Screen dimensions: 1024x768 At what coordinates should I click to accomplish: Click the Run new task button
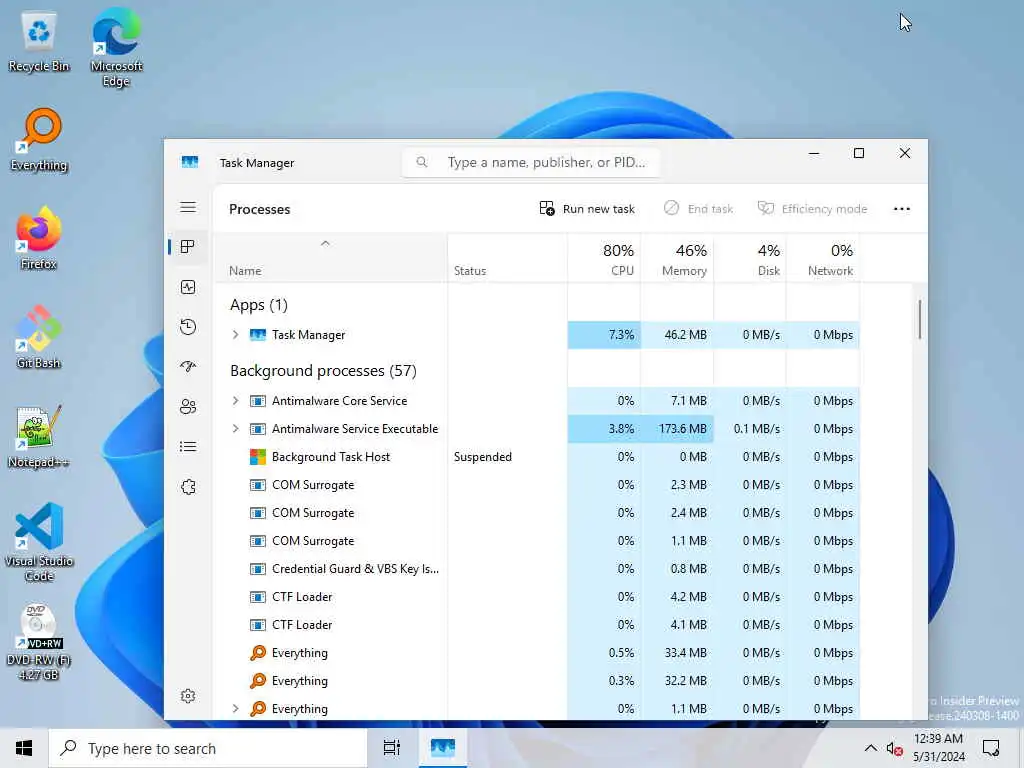point(586,209)
